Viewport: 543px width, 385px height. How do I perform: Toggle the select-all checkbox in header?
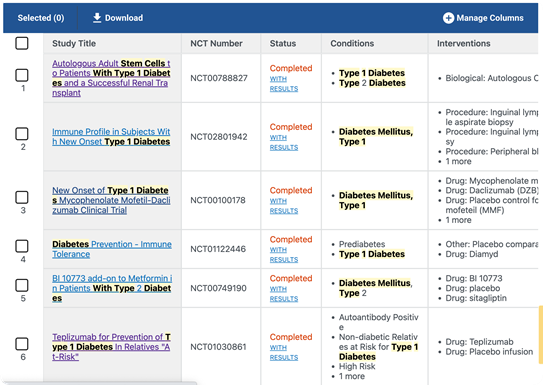pyautogui.click(x=22, y=43)
